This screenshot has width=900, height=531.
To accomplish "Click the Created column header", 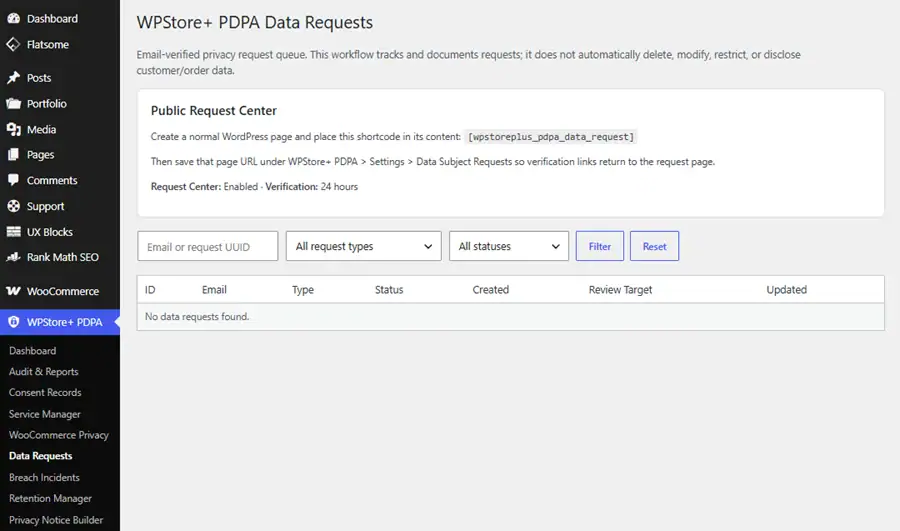I will (491, 290).
